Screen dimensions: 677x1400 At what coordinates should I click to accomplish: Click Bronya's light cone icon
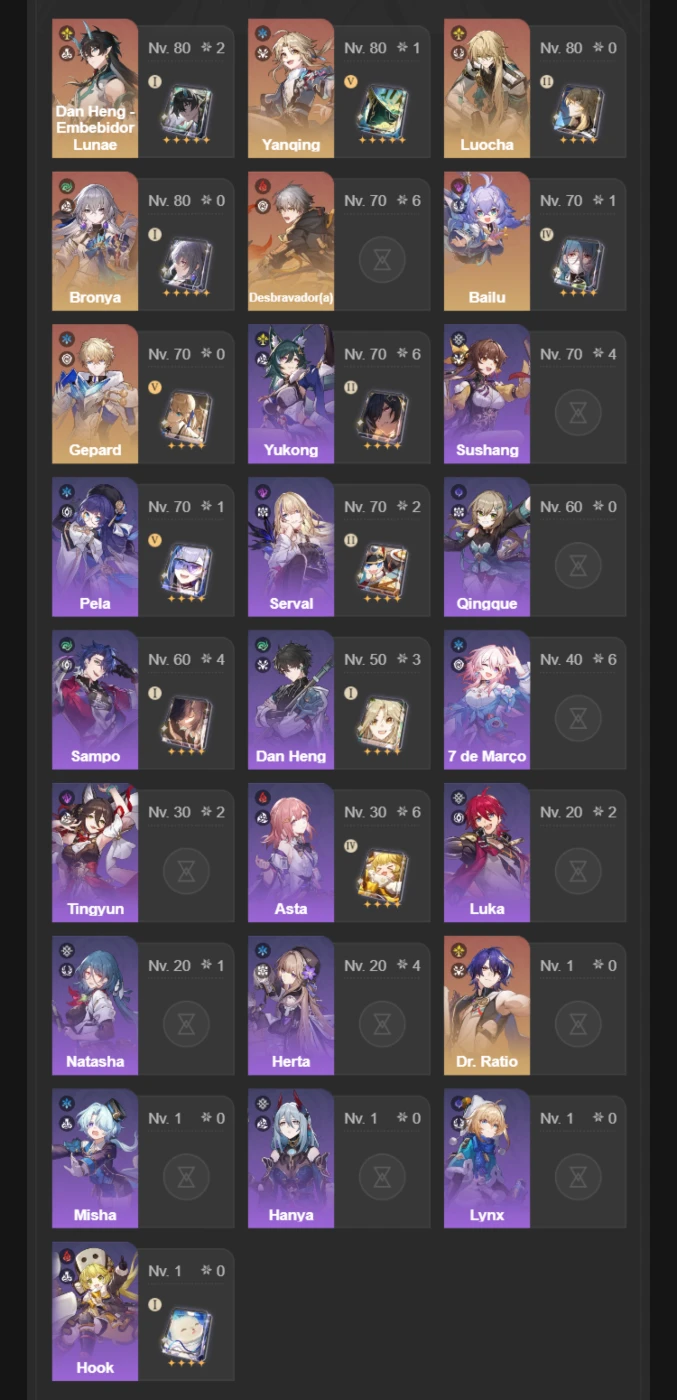tap(186, 262)
